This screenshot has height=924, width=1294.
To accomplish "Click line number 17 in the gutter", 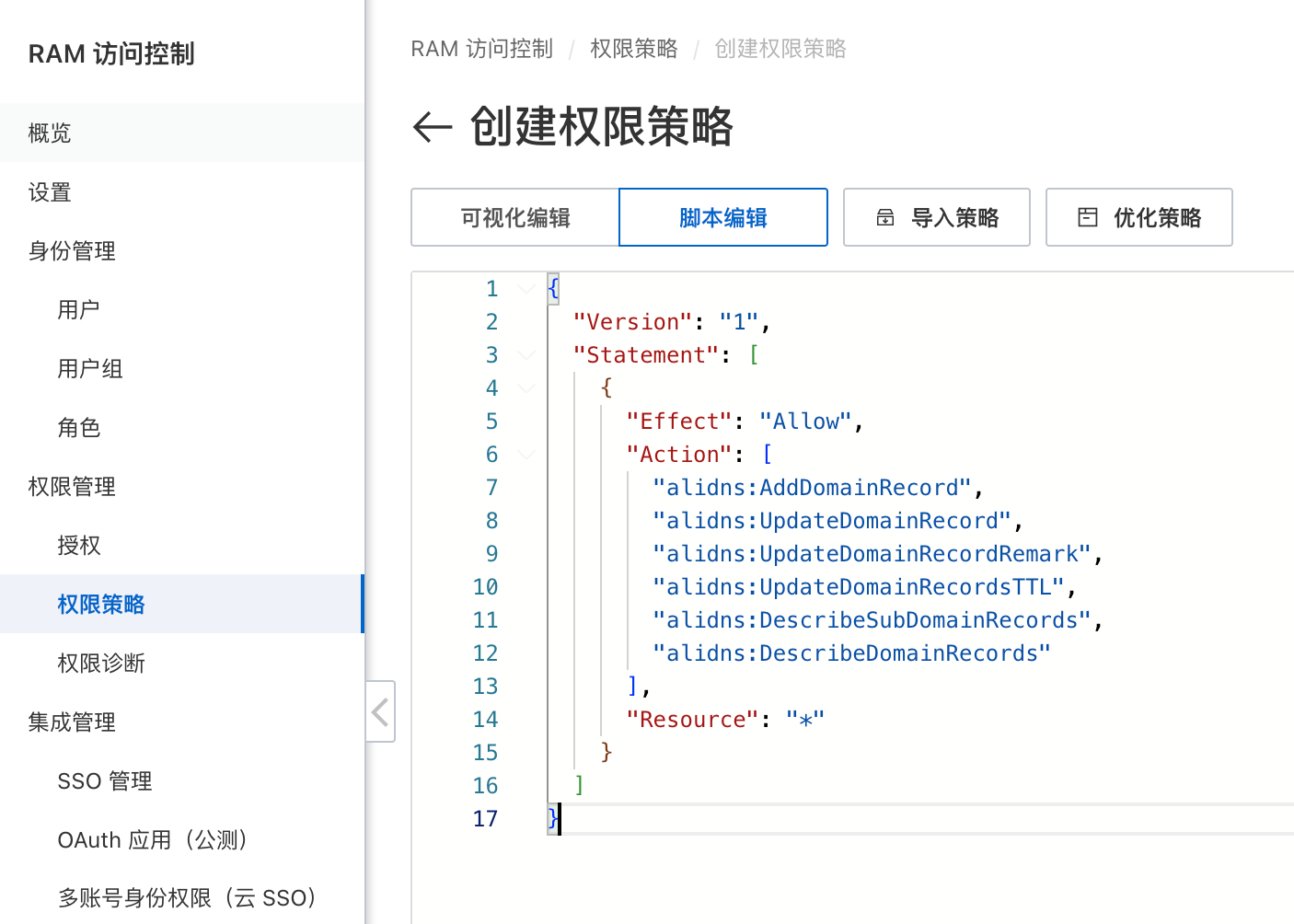I will click(485, 819).
